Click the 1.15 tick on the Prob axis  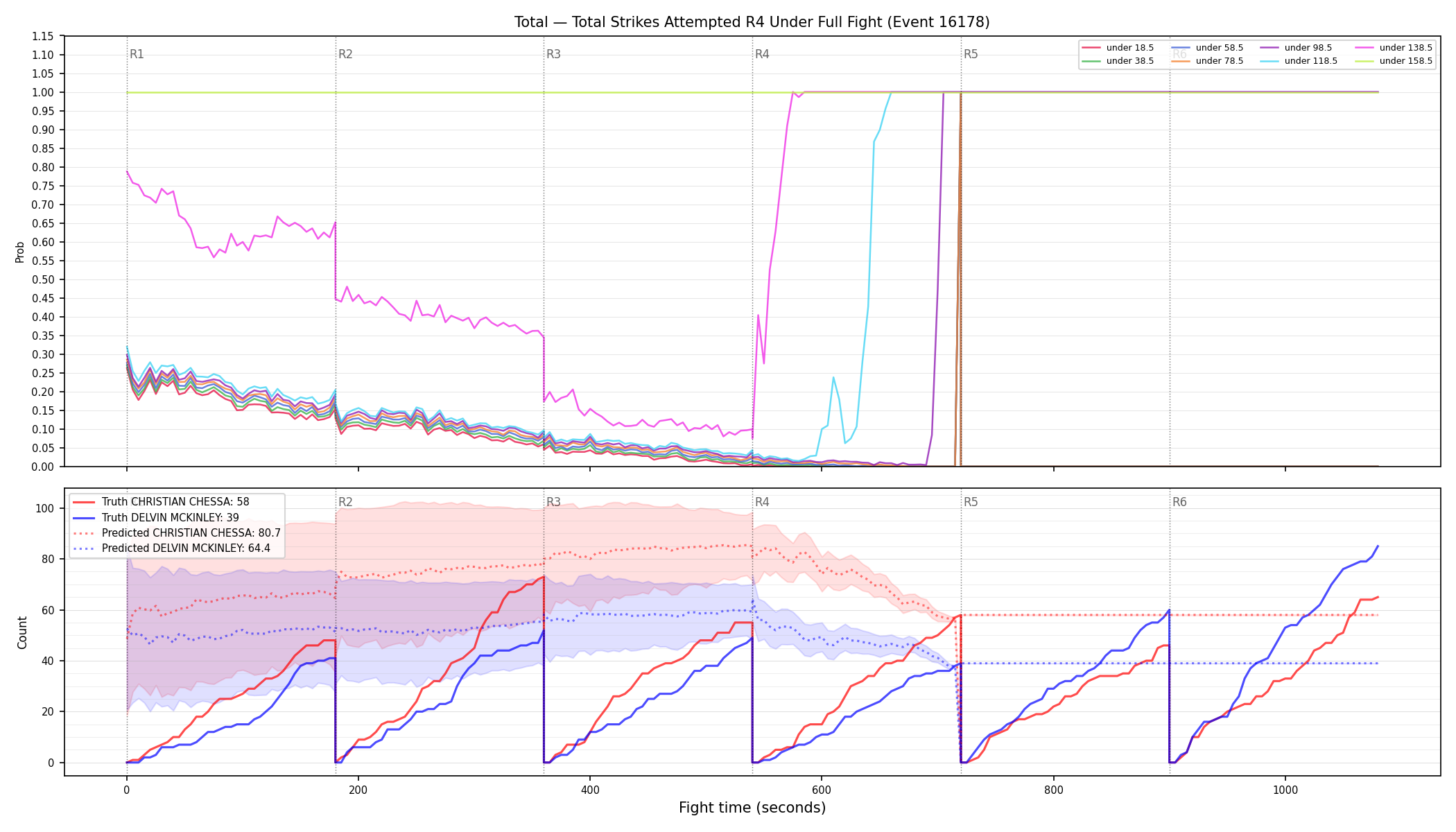[43, 36]
